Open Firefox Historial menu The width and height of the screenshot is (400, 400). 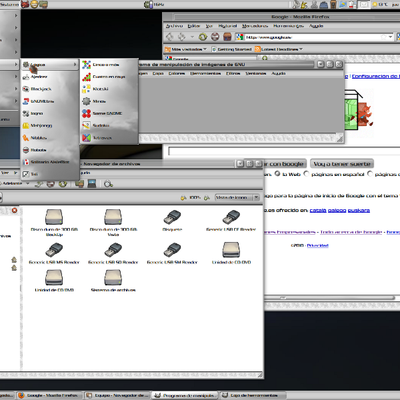tap(227, 26)
